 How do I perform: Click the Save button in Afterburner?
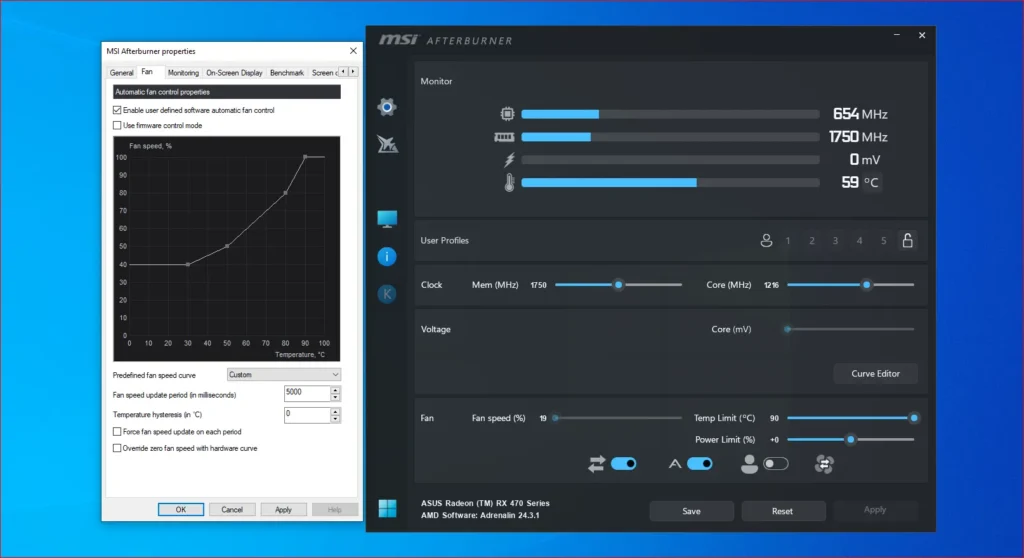(692, 511)
